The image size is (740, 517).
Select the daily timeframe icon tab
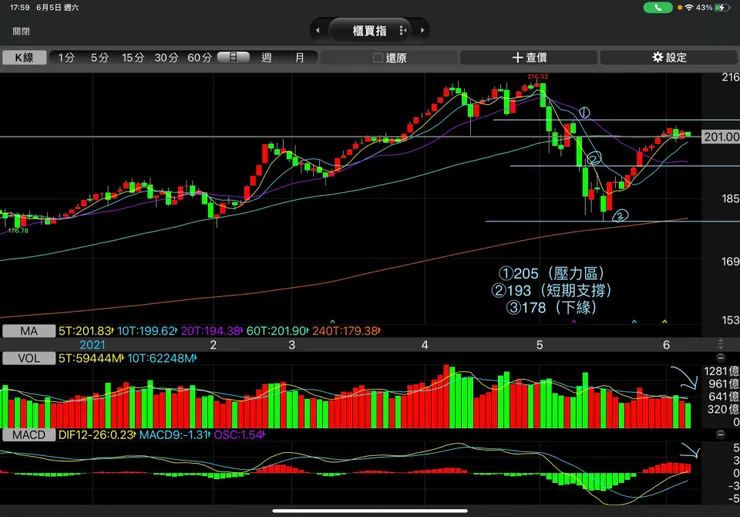point(233,57)
